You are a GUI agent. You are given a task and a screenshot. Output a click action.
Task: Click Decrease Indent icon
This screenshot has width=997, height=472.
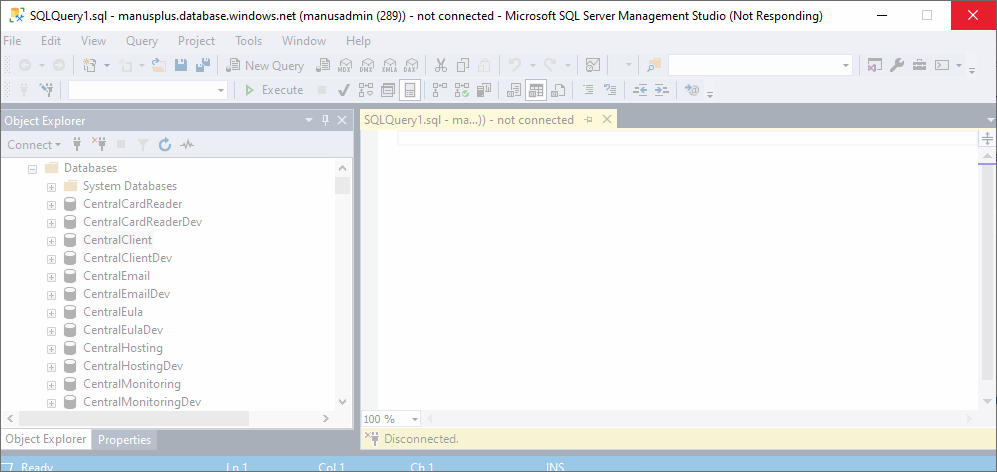point(640,90)
